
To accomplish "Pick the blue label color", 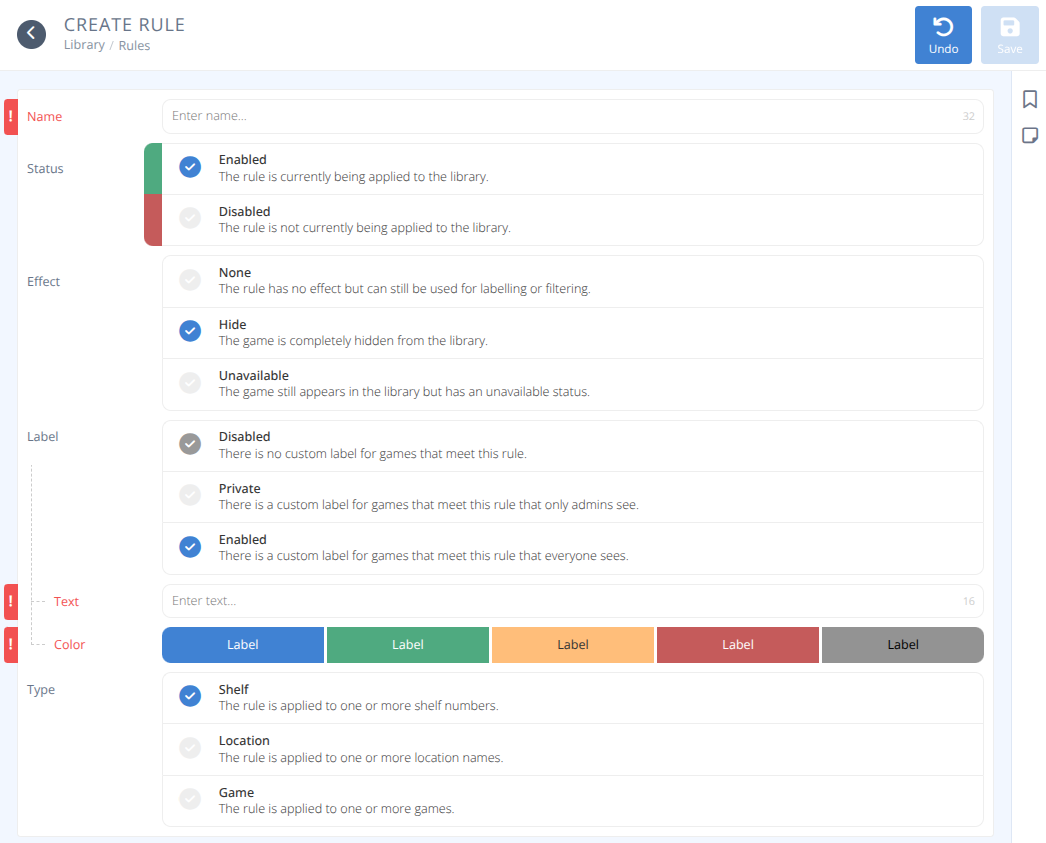I will [x=243, y=645].
